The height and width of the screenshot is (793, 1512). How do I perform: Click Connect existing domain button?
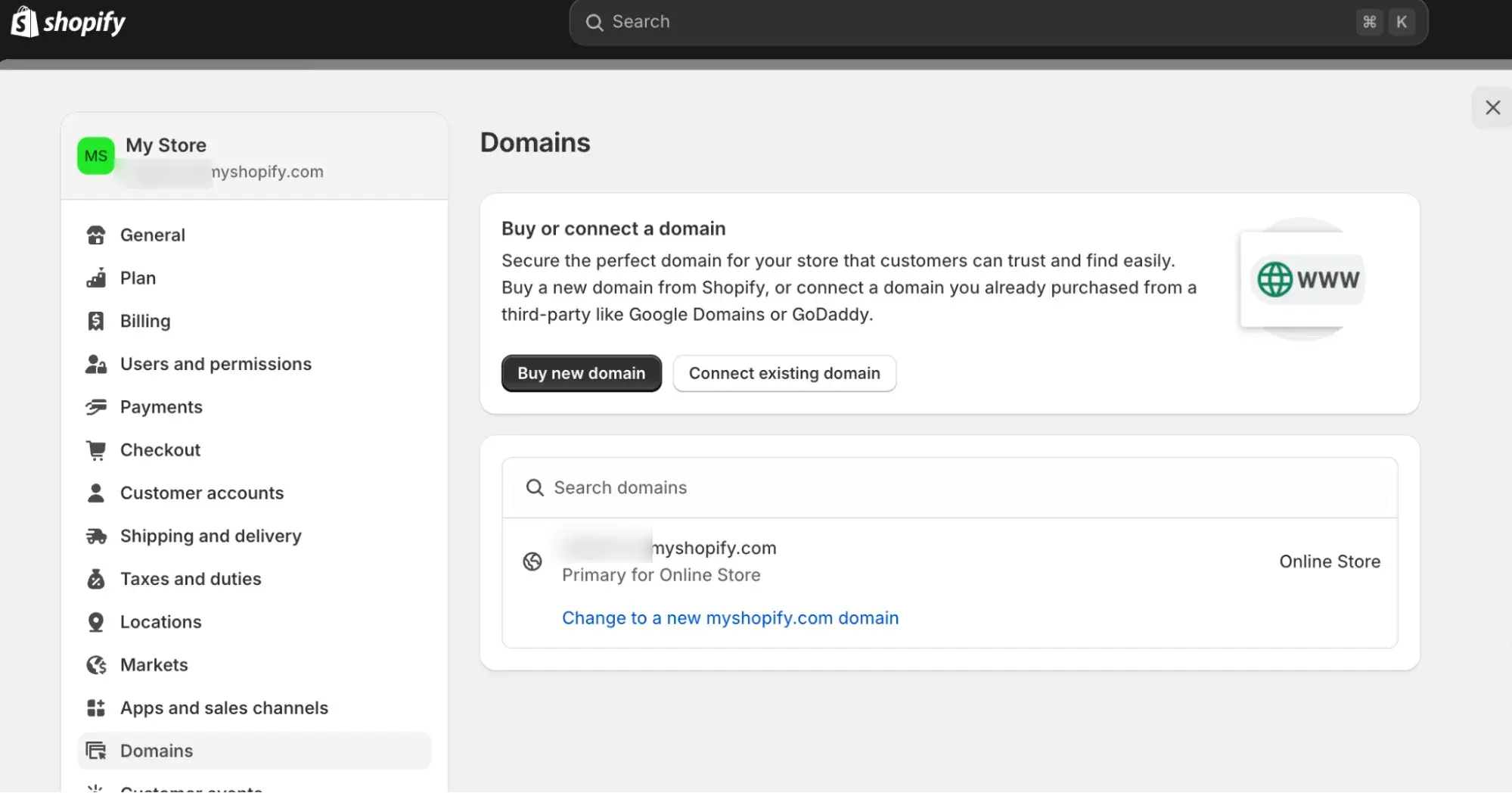coord(784,374)
